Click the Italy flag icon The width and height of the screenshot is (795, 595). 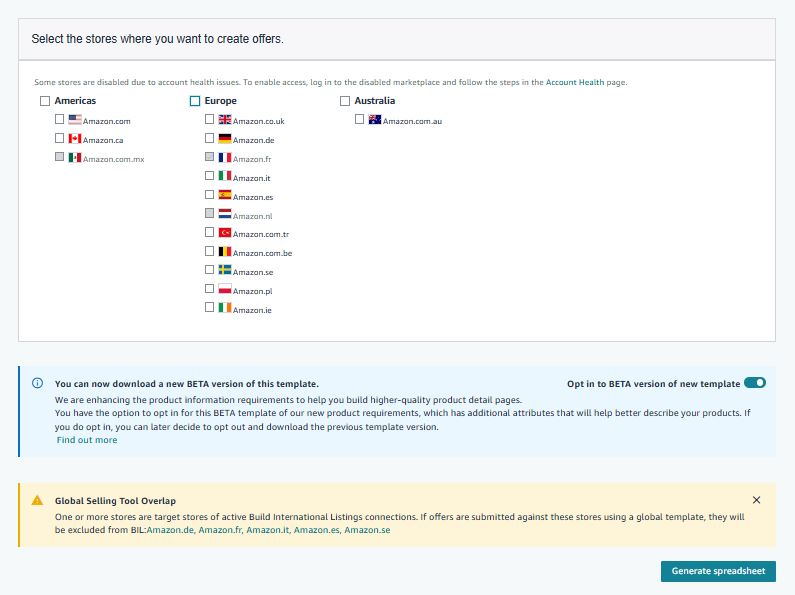coord(225,176)
